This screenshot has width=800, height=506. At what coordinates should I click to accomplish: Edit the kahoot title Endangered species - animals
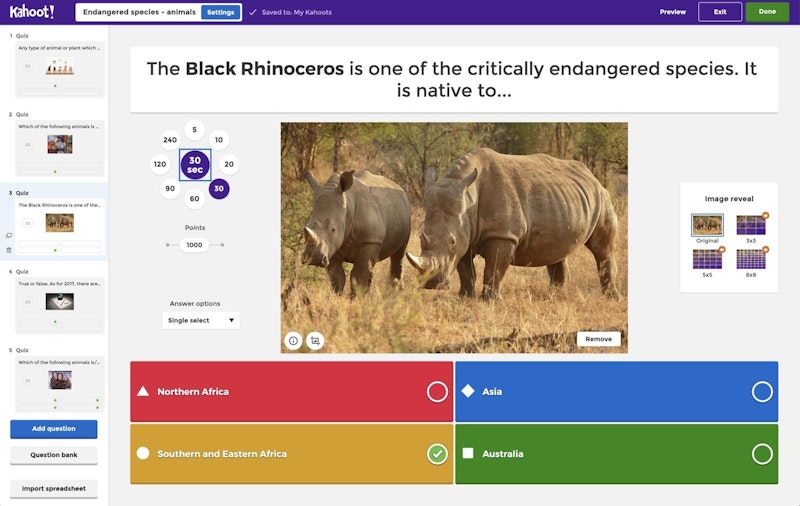pyautogui.click(x=139, y=12)
